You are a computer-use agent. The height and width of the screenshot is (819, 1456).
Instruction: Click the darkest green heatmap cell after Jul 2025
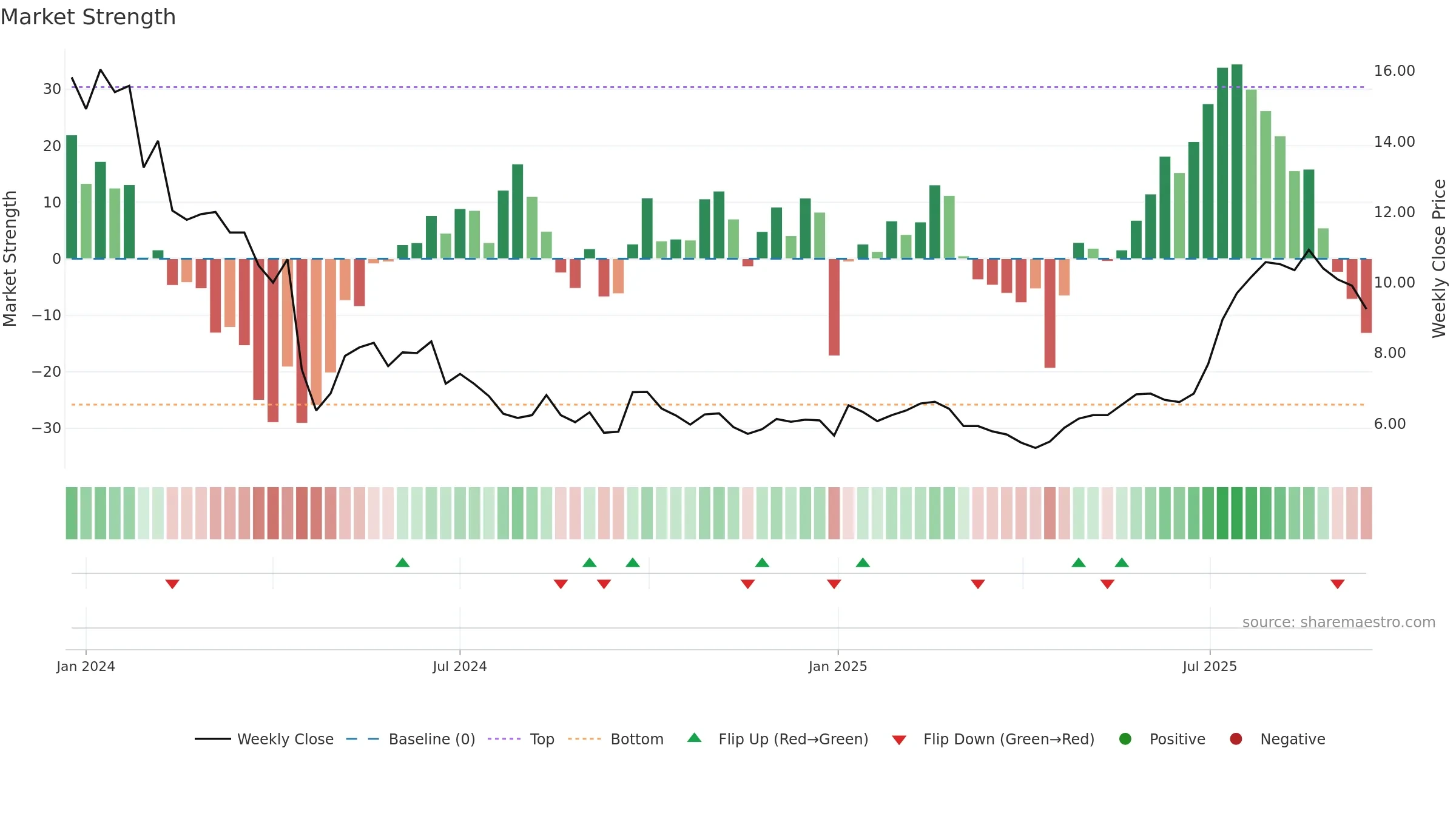pos(1237,513)
